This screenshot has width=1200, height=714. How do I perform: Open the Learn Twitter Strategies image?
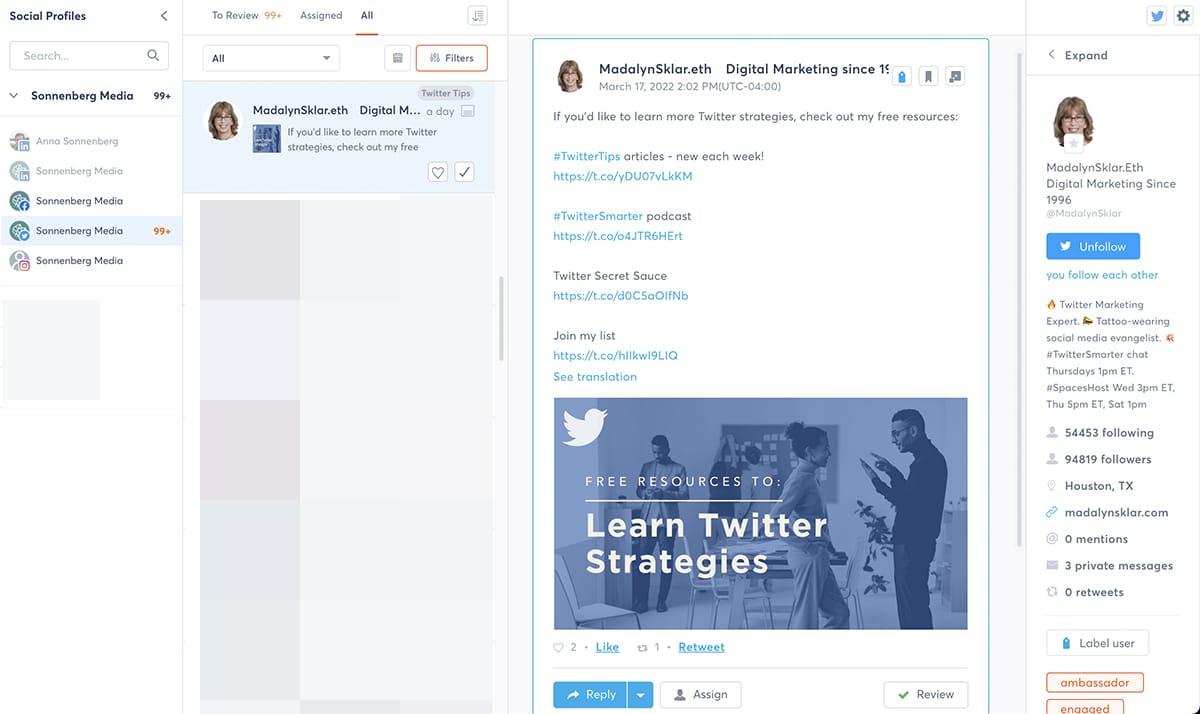click(761, 514)
